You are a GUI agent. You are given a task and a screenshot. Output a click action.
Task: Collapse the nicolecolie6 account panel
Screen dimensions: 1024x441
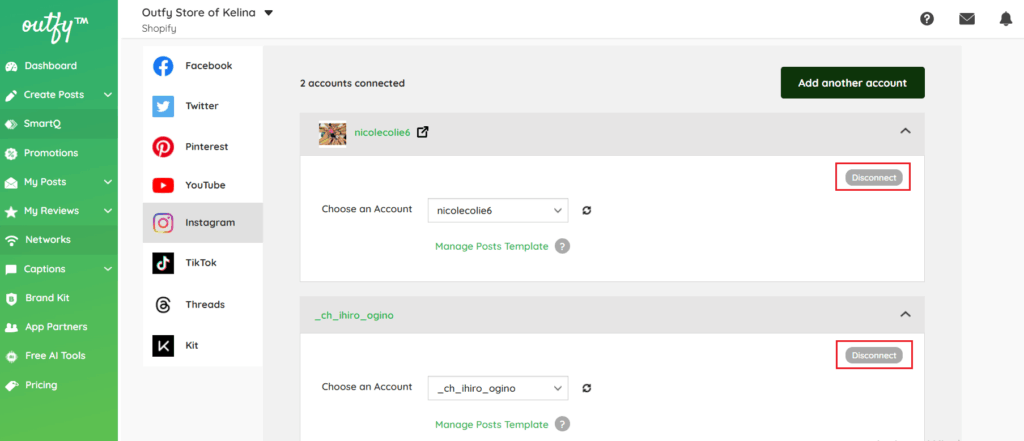tap(905, 131)
